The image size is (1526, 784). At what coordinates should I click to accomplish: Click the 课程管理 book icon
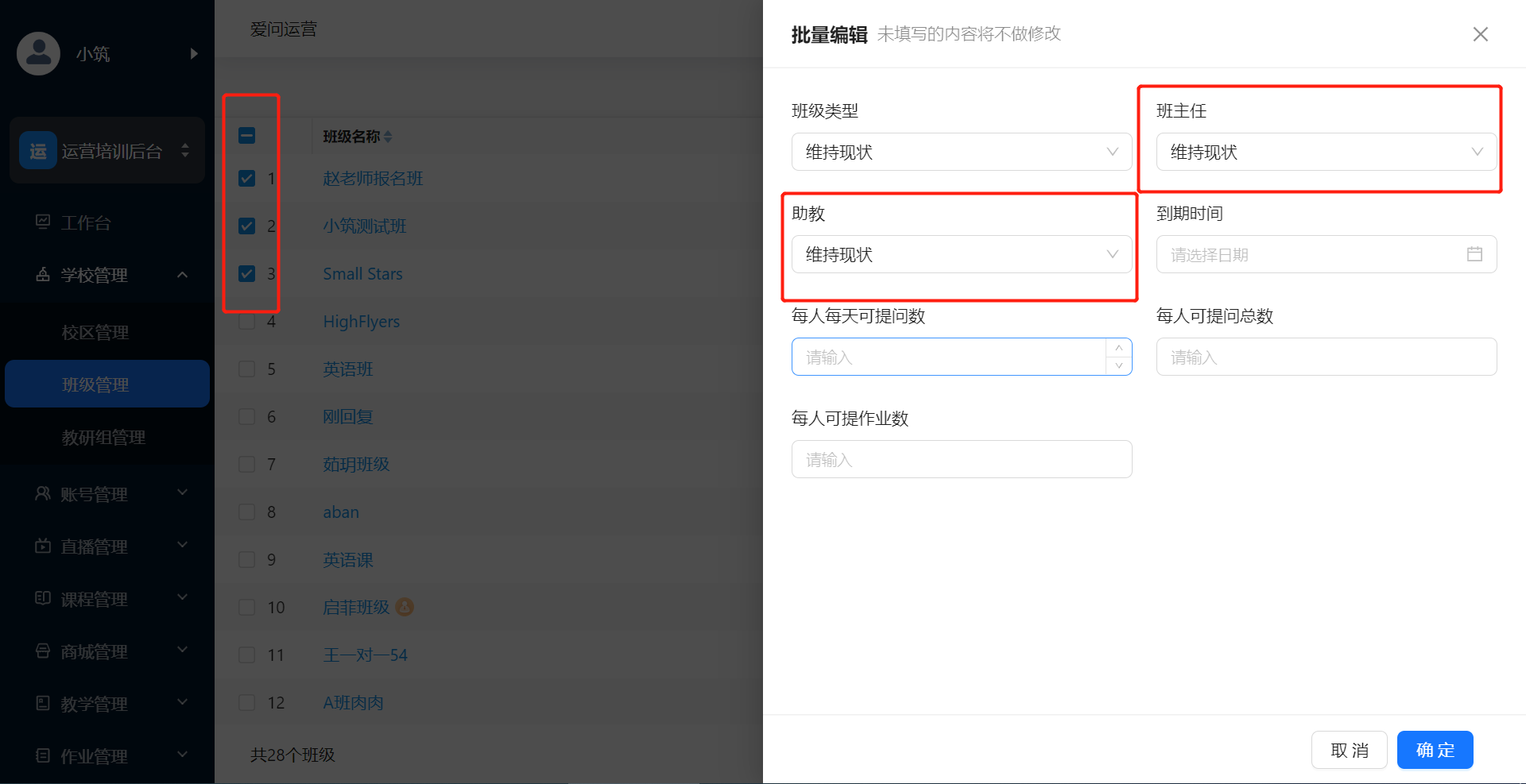43,598
